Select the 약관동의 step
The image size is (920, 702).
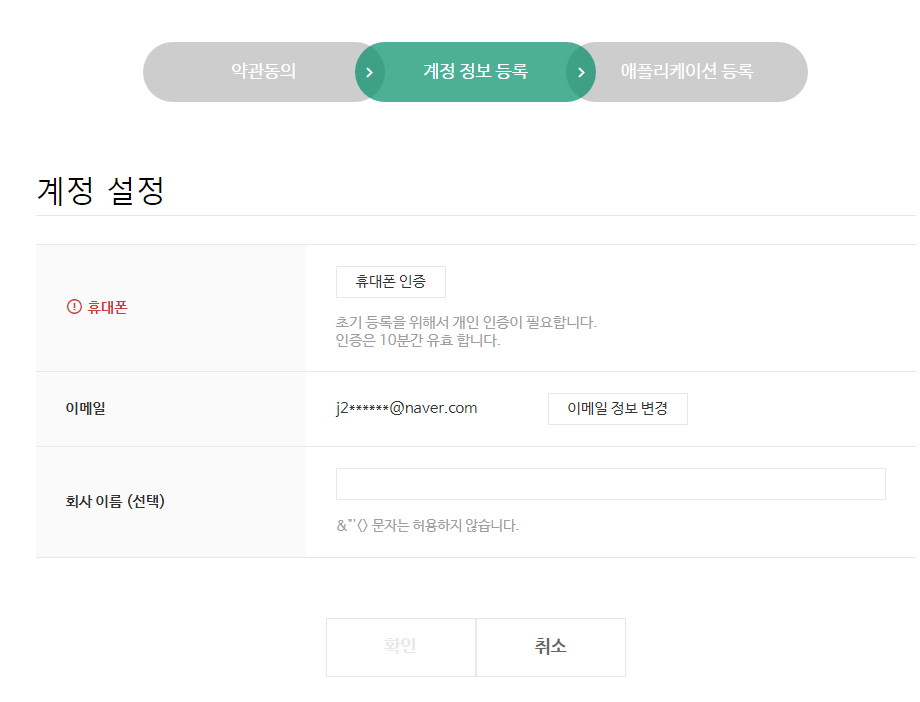tap(263, 72)
